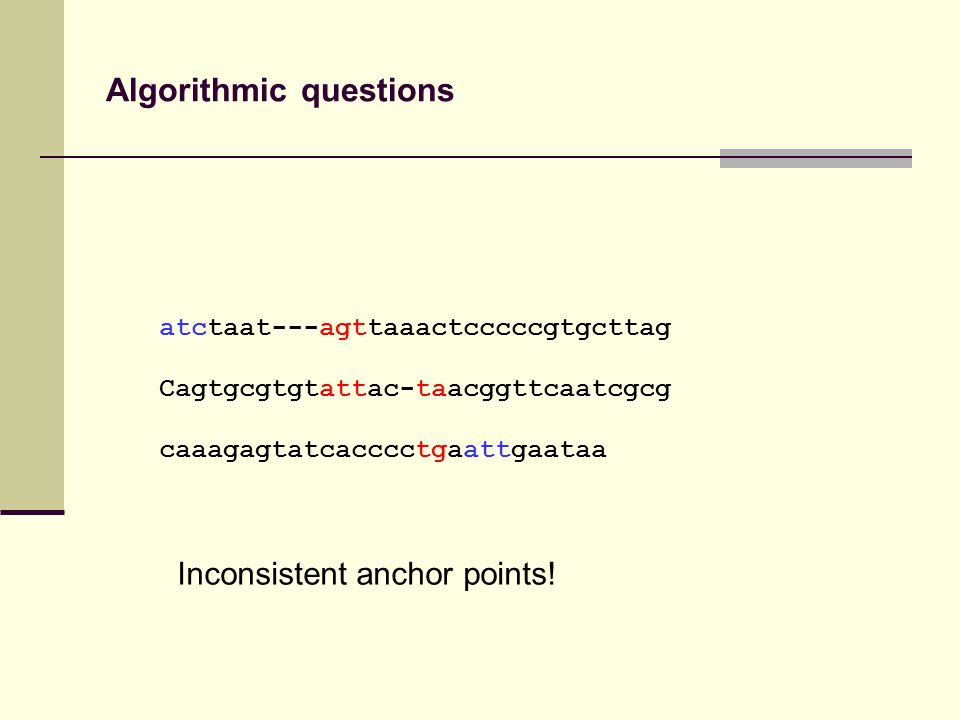Click 'caaagagtatcacccc' at start of third sequence
Viewport: 960px width, 720px height.
[288, 451]
